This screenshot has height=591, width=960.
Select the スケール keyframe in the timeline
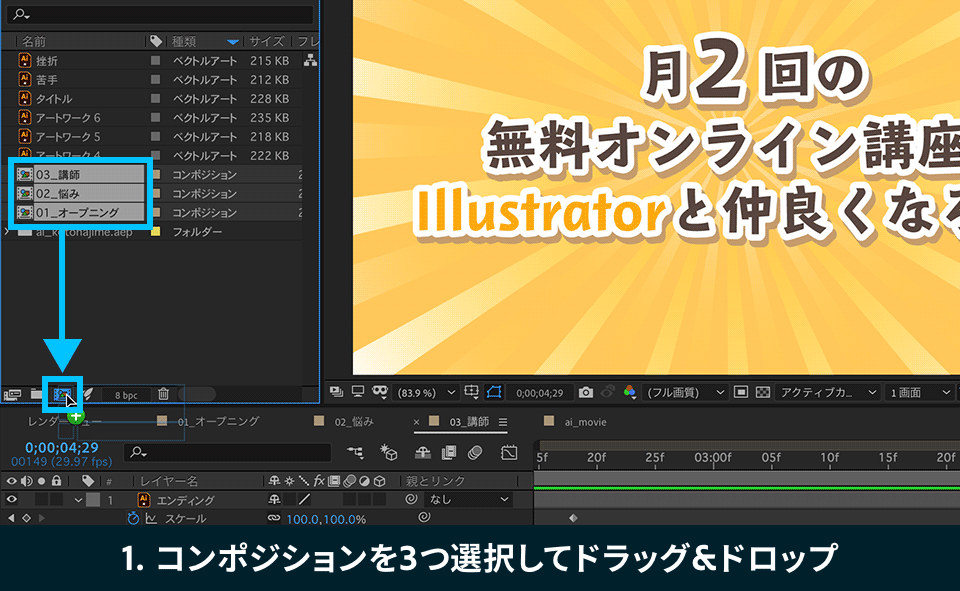coord(573,518)
